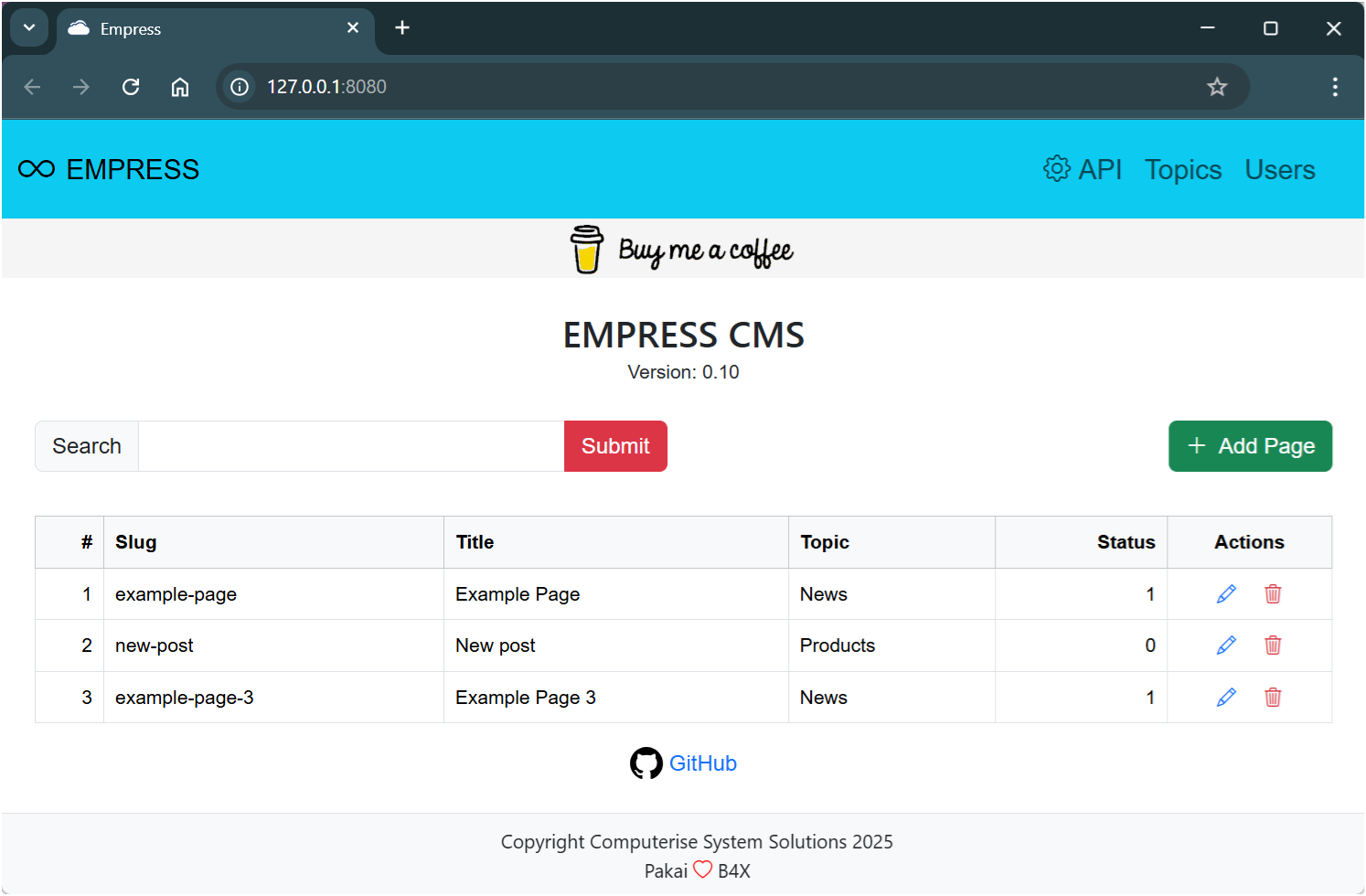Screen dimensions: 1366x896
Task: Click the gear icon beside API
Action: click(1056, 168)
